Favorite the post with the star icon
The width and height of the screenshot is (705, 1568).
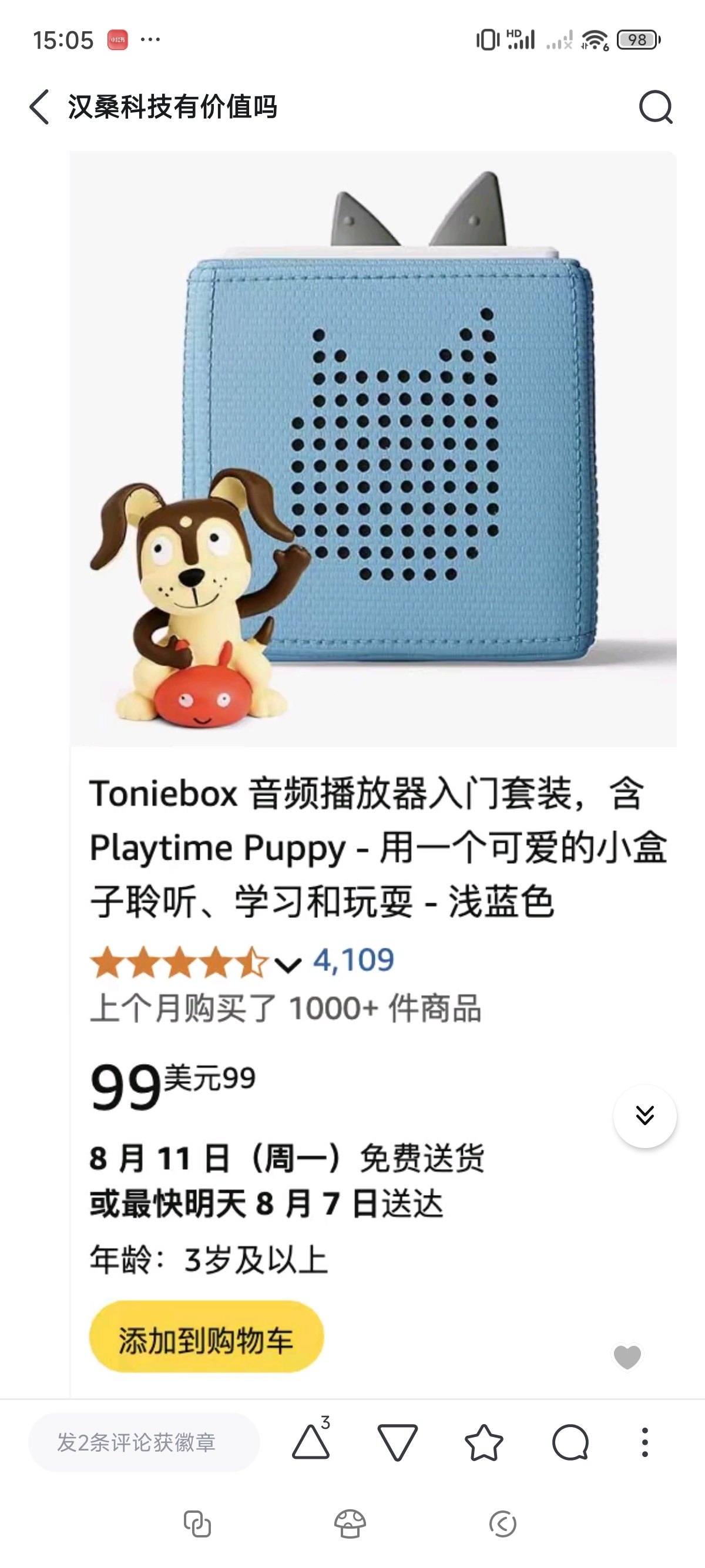click(484, 1442)
